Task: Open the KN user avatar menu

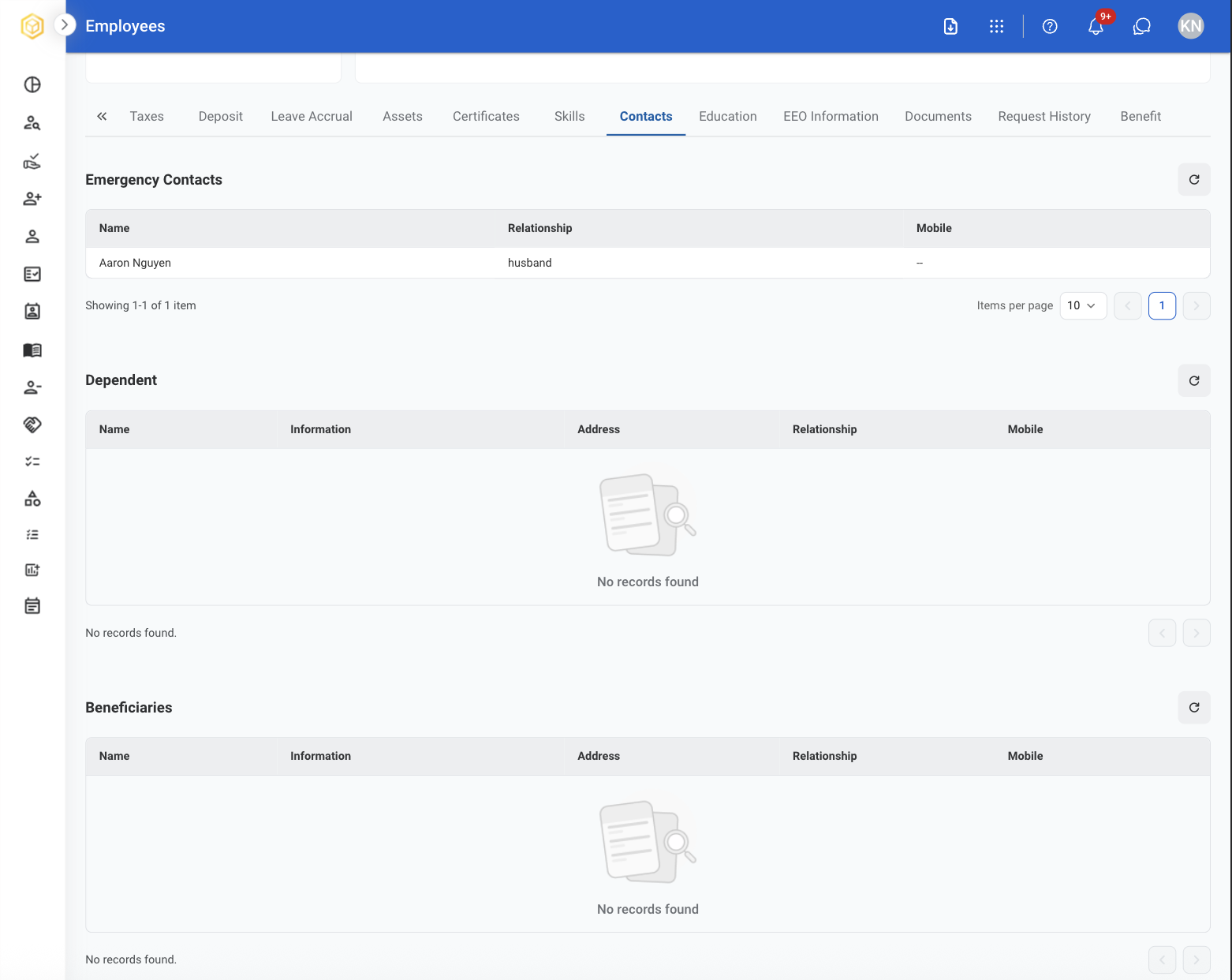Action: pos(1191,26)
